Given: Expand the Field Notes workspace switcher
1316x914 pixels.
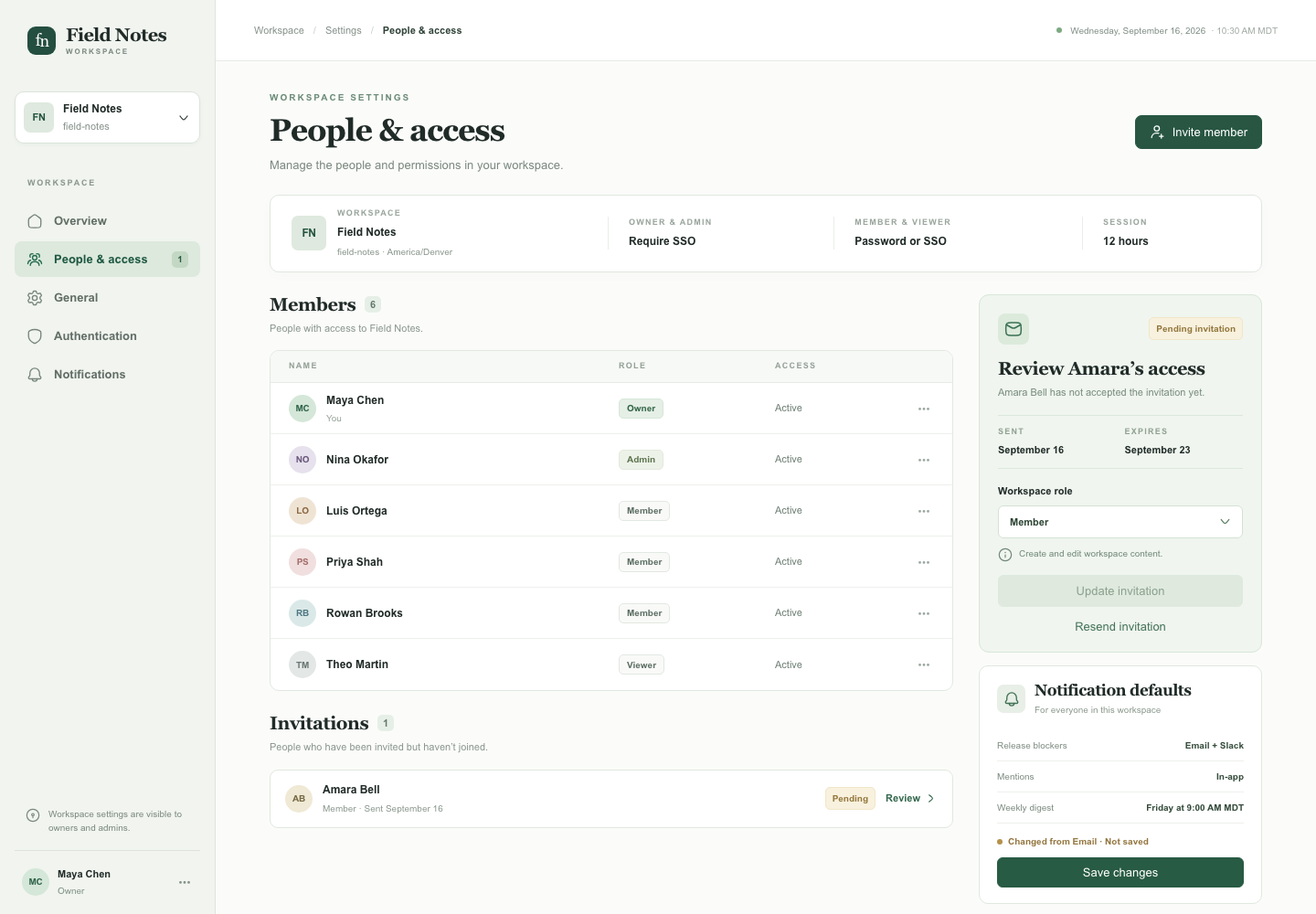Looking at the screenshot, I should tap(107, 117).
